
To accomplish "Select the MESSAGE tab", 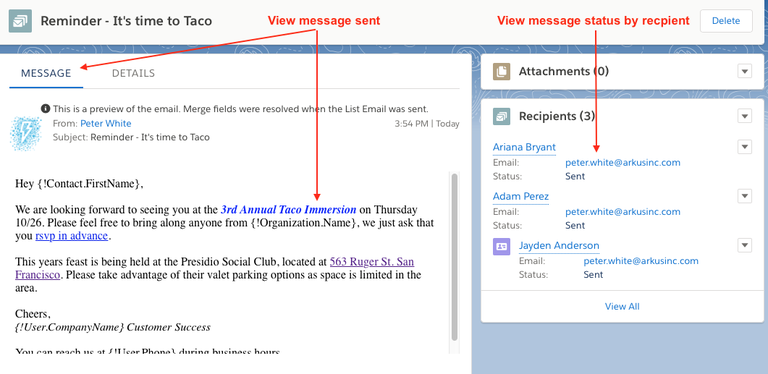I will [46, 73].
